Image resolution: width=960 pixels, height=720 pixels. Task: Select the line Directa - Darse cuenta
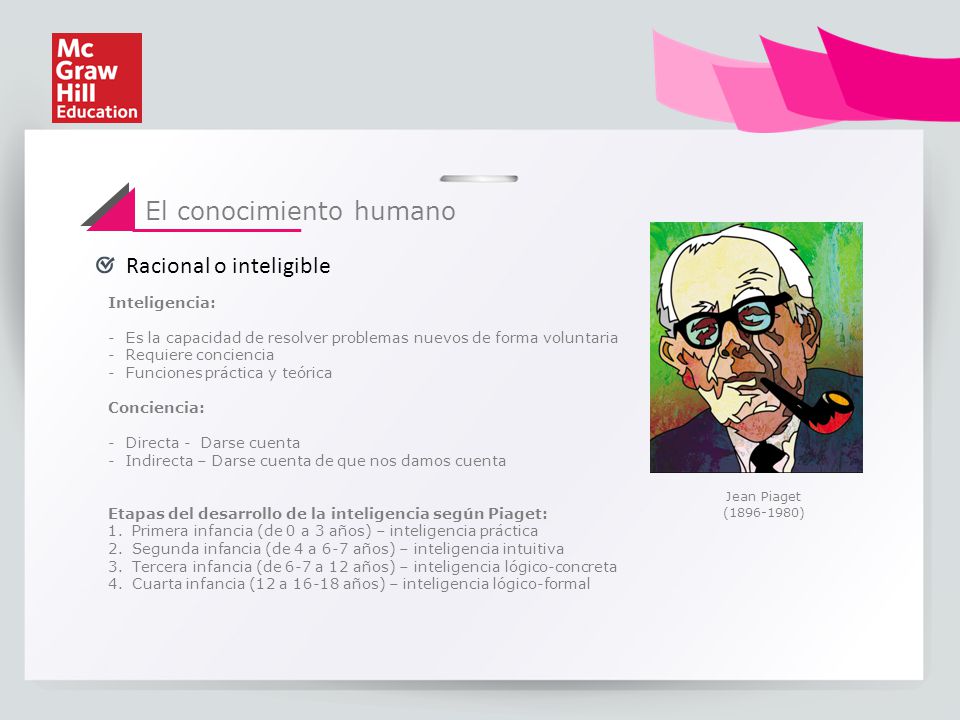204,443
